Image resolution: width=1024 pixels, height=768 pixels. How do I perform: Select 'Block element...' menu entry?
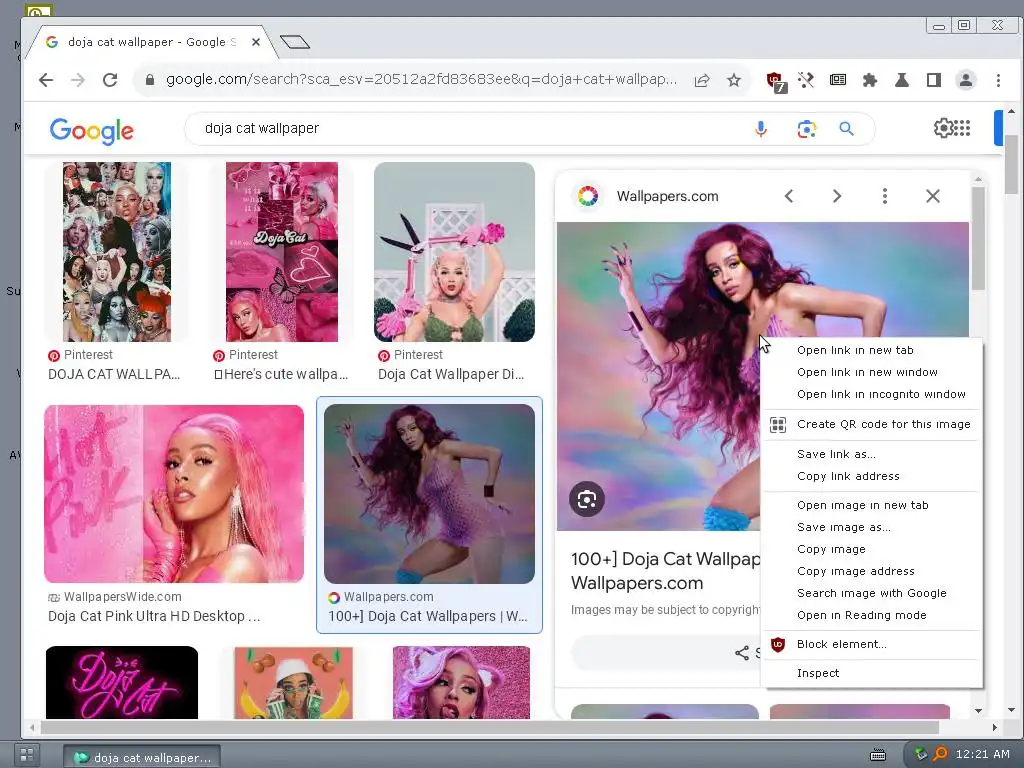coord(872,645)
